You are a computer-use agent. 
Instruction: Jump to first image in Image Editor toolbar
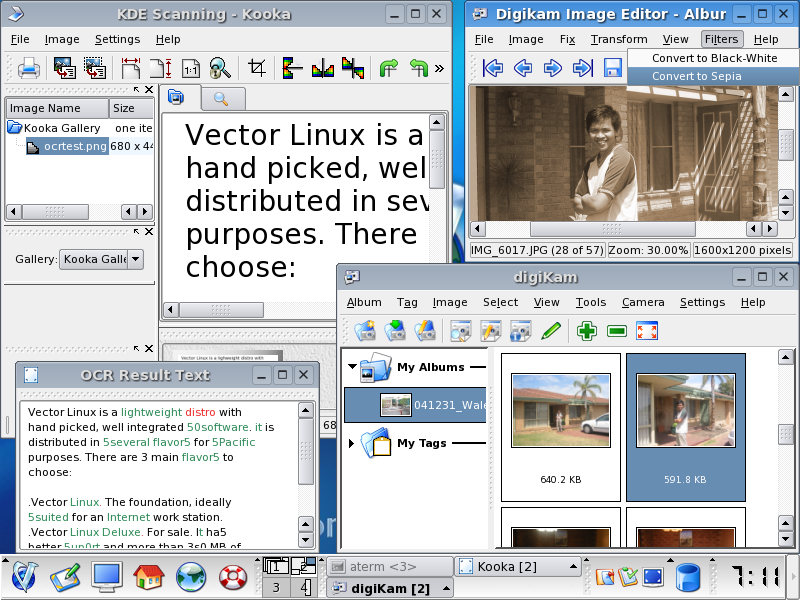point(492,68)
